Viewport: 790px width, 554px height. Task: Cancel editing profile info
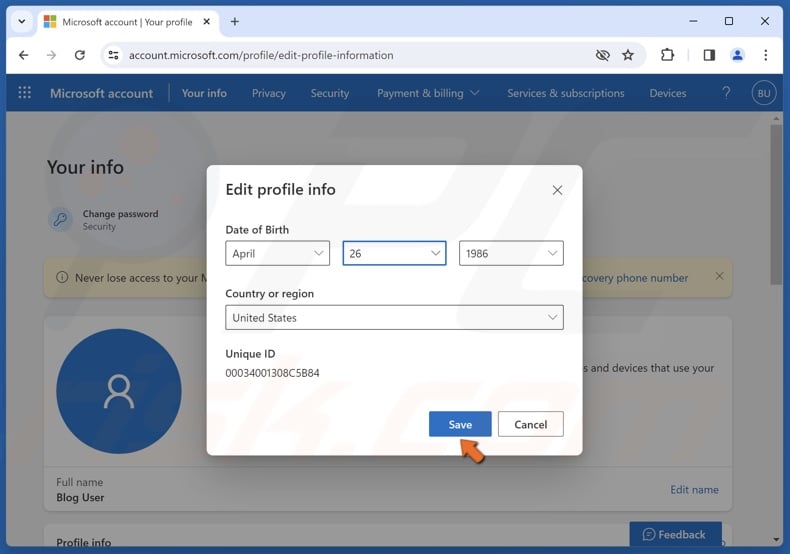pos(531,424)
